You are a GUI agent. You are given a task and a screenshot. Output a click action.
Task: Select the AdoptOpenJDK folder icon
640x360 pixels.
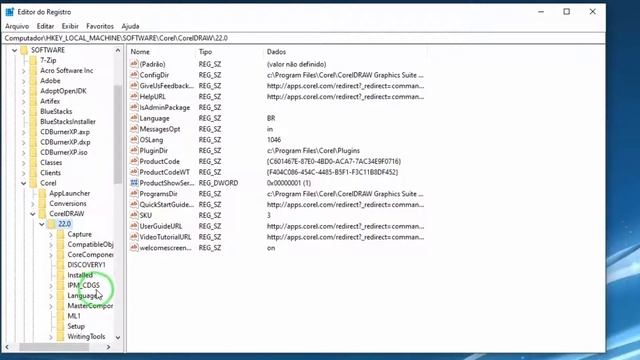pos(33,91)
